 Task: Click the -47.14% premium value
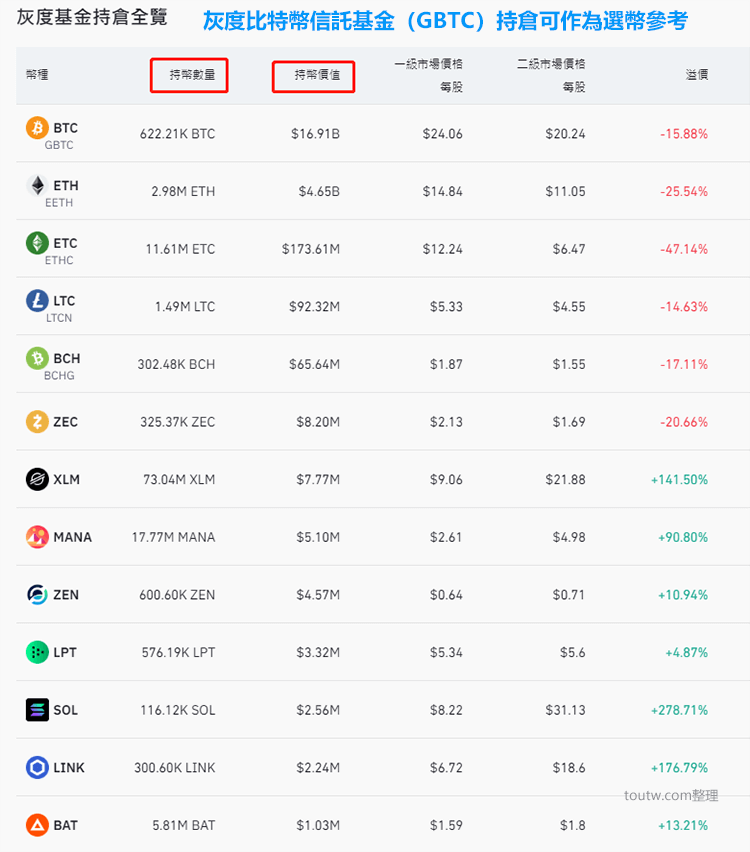coord(684,249)
